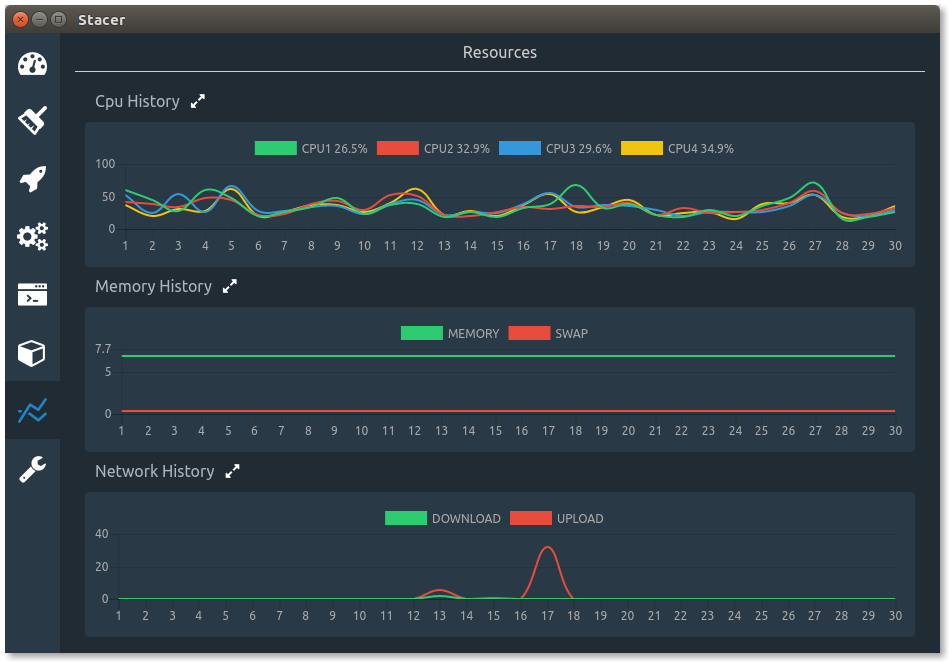This screenshot has width=949, height=662.
Task: Open Processes terminal window icon
Action: coord(33,294)
